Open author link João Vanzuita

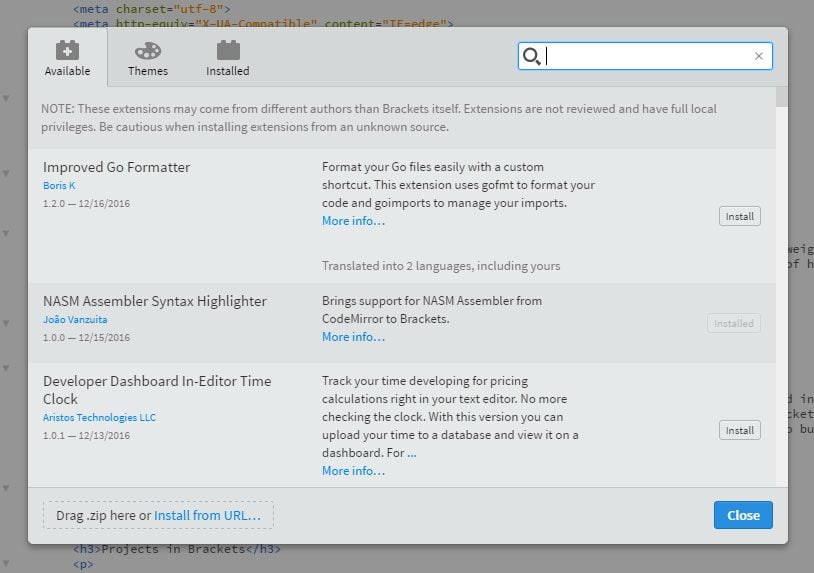[x=75, y=320]
